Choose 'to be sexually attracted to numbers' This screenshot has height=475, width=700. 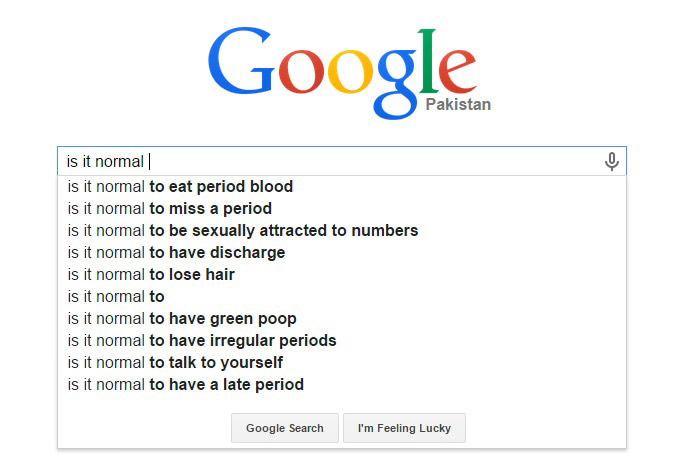coord(342,230)
